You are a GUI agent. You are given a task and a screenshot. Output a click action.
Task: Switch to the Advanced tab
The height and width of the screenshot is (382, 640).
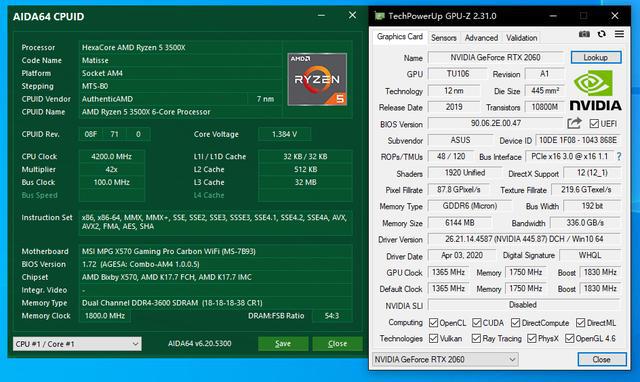tap(481, 38)
